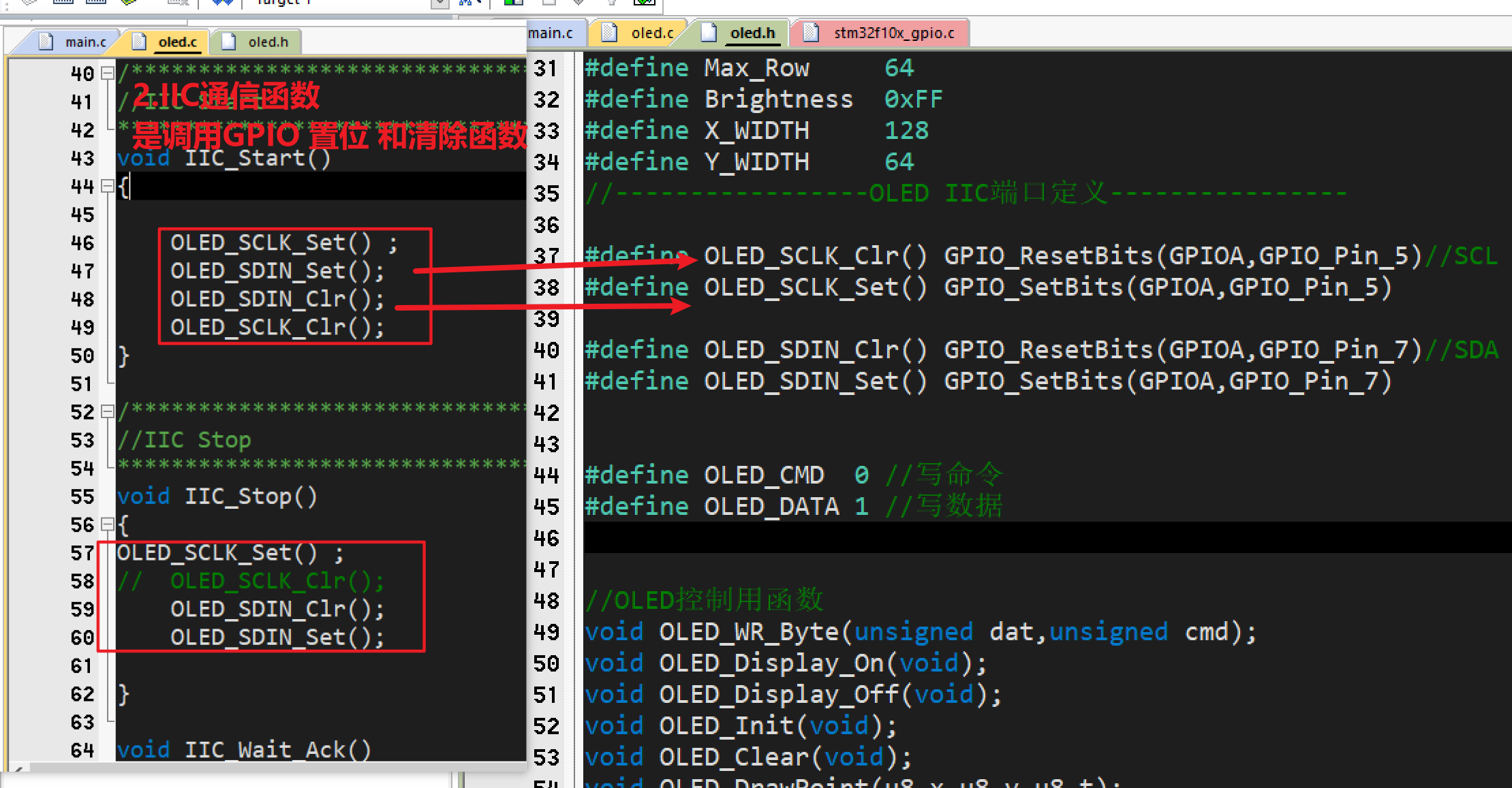Click 'void OLED_Clear(void);' line

click(749, 757)
